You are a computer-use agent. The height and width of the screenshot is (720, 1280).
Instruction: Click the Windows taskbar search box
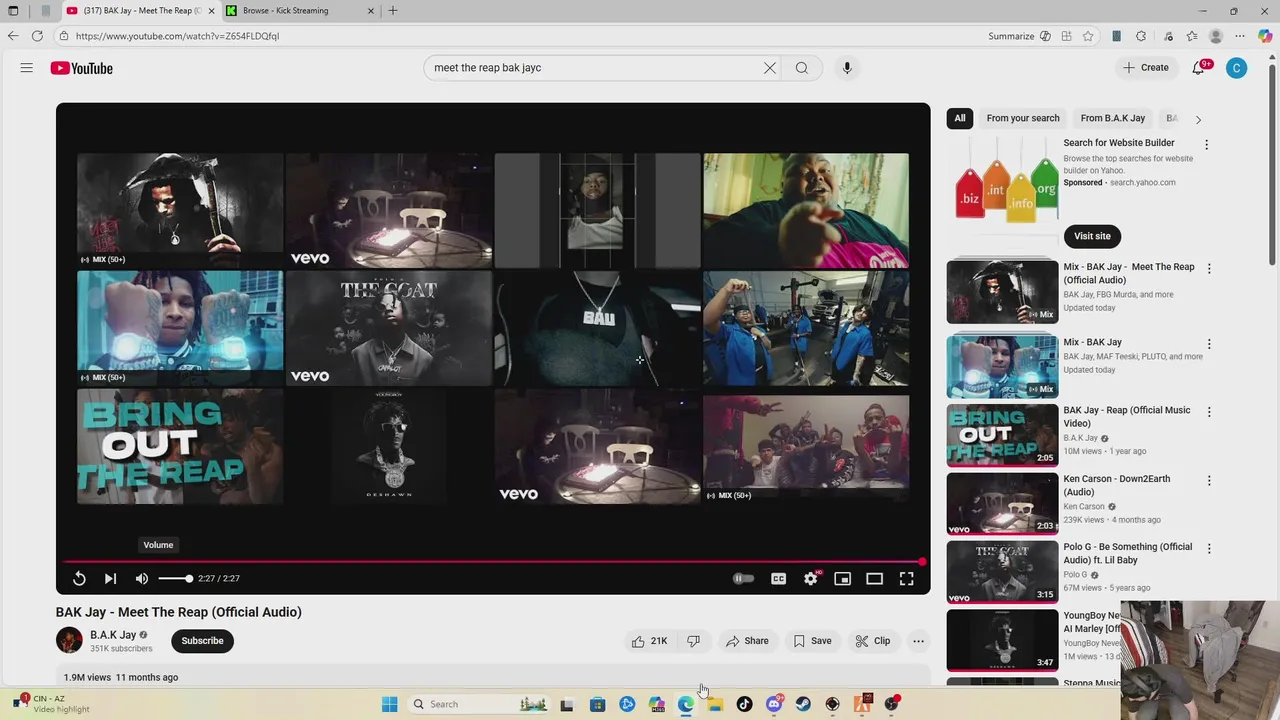tap(480, 704)
